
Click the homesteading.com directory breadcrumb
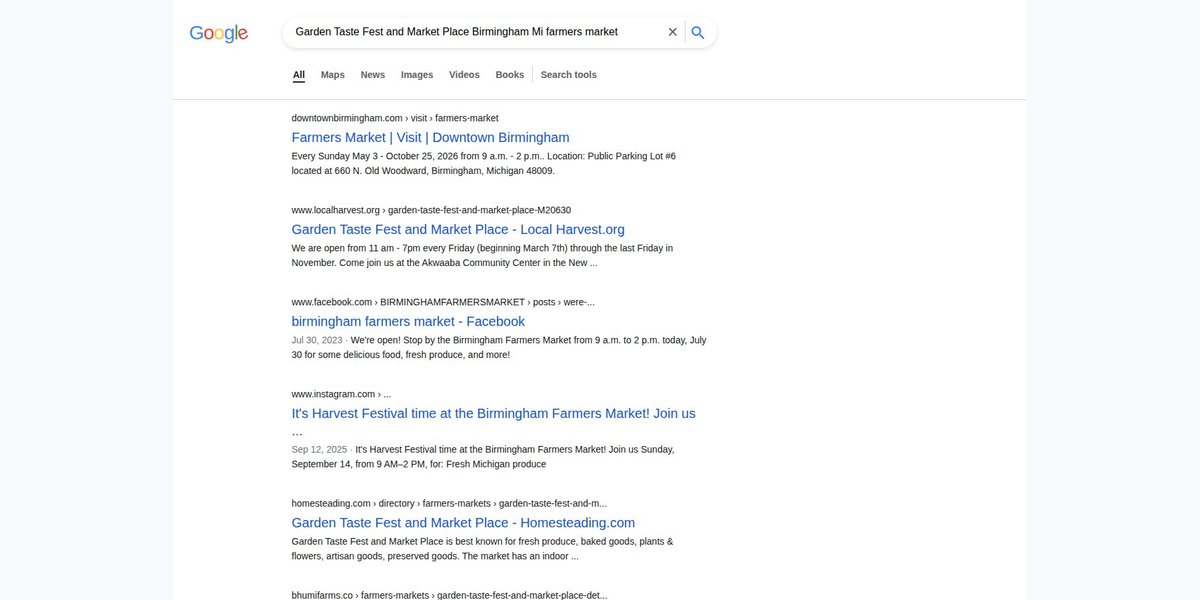coord(449,504)
